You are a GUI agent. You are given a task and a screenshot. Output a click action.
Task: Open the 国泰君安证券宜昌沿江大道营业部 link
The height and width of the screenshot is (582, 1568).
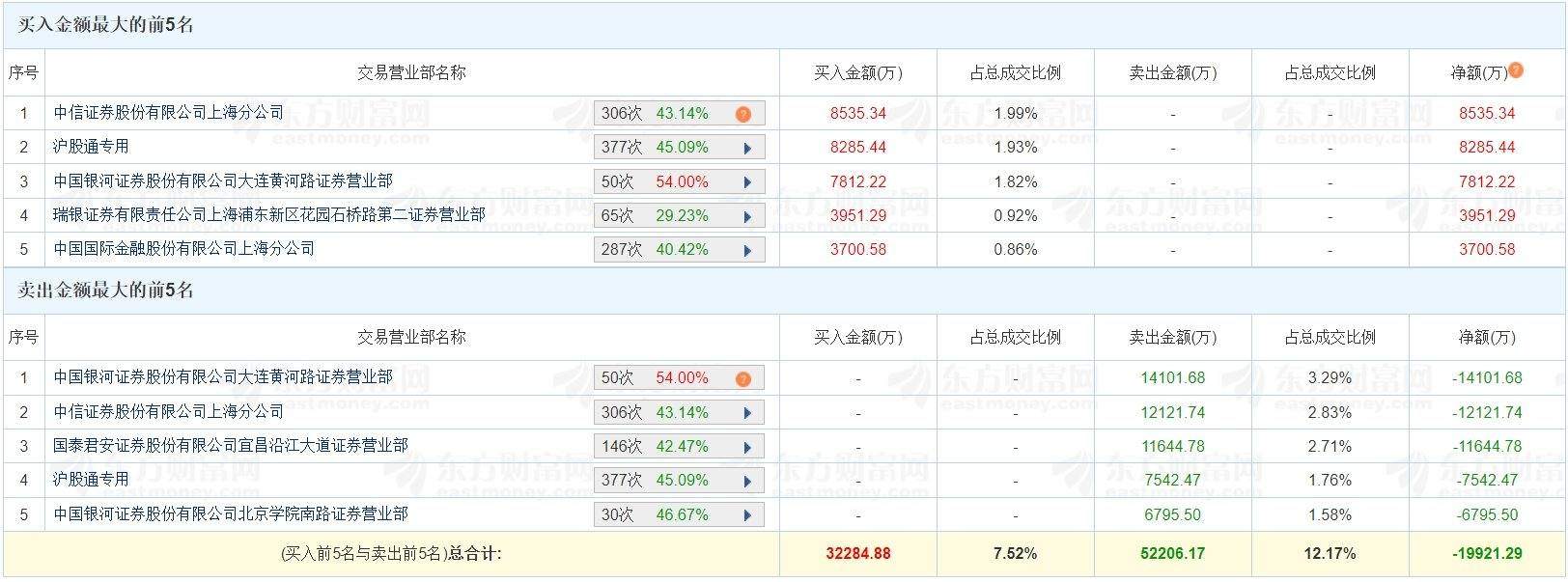tap(231, 445)
